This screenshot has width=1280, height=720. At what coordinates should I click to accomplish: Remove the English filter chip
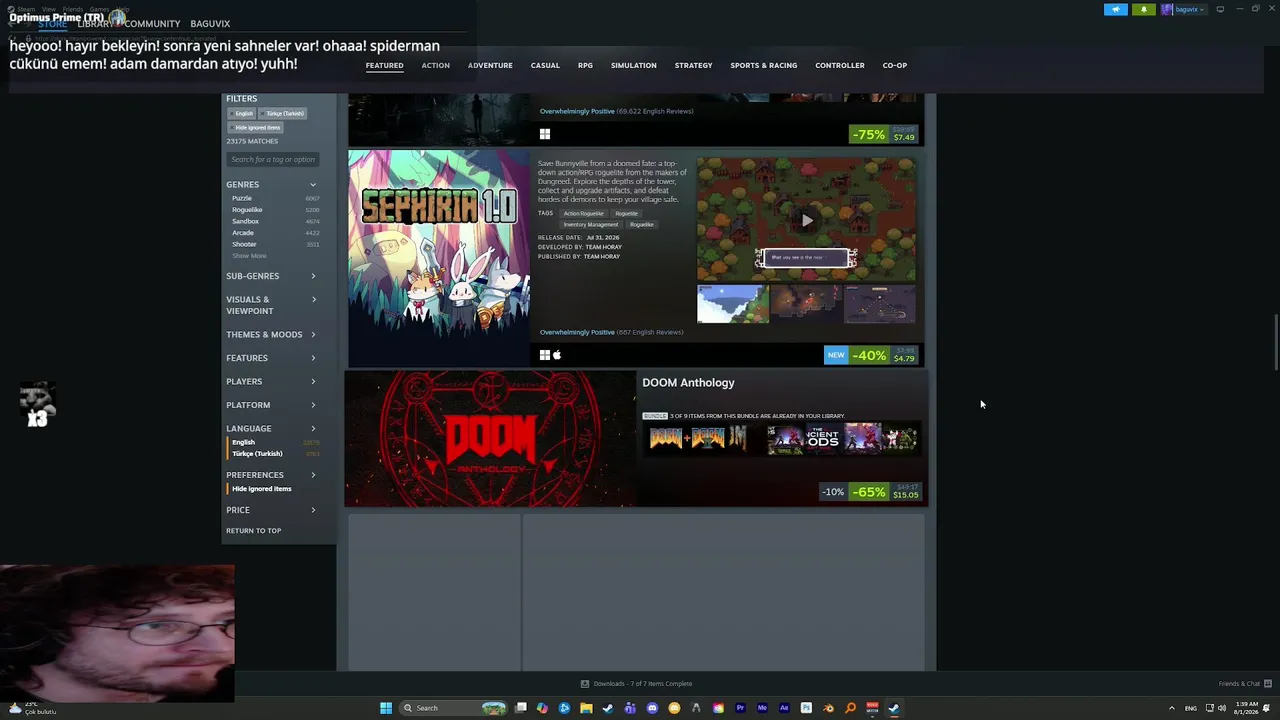[x=242, y=113]
